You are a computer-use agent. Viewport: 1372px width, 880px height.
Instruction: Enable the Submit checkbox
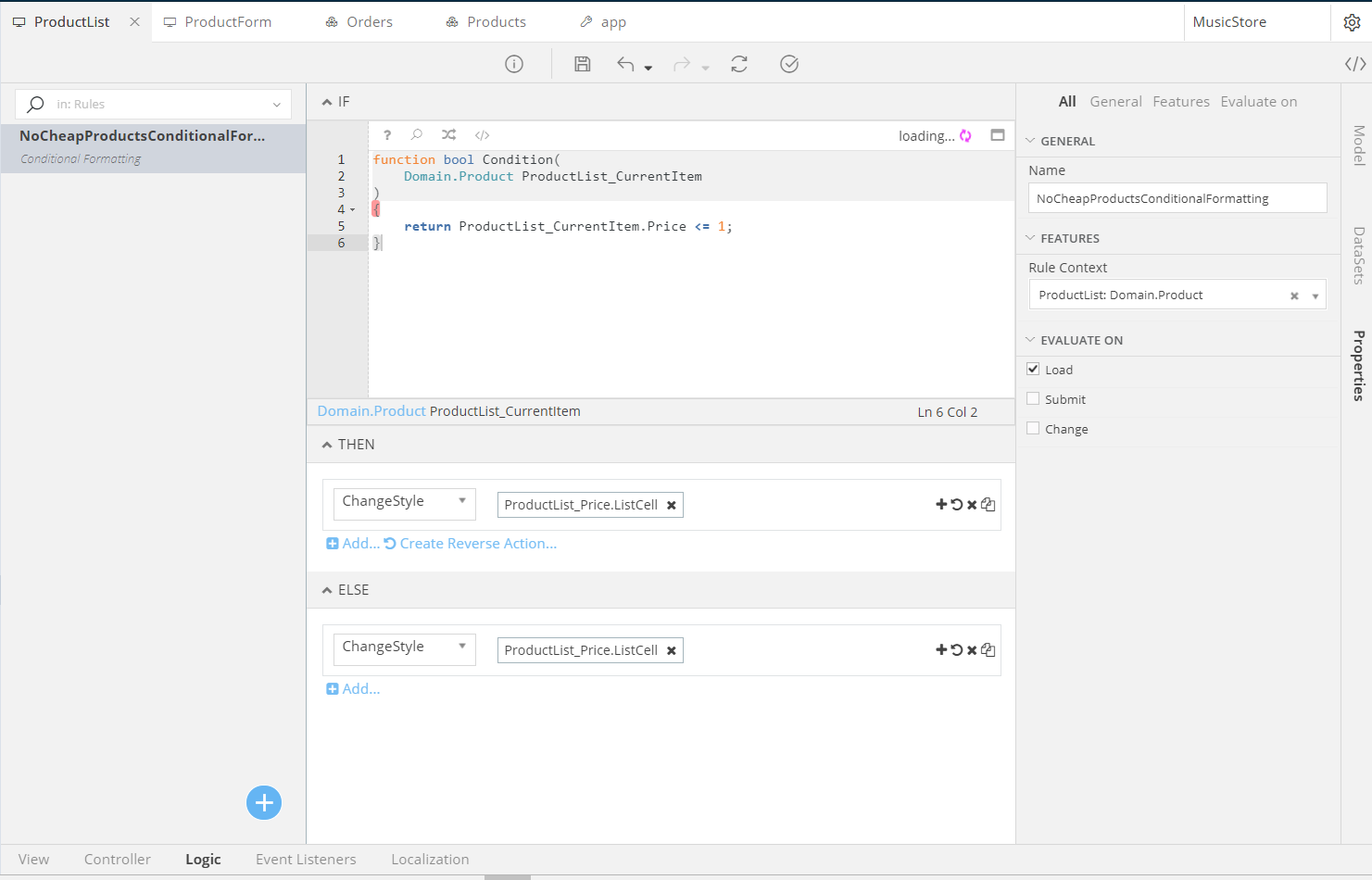pos(1033,399)
